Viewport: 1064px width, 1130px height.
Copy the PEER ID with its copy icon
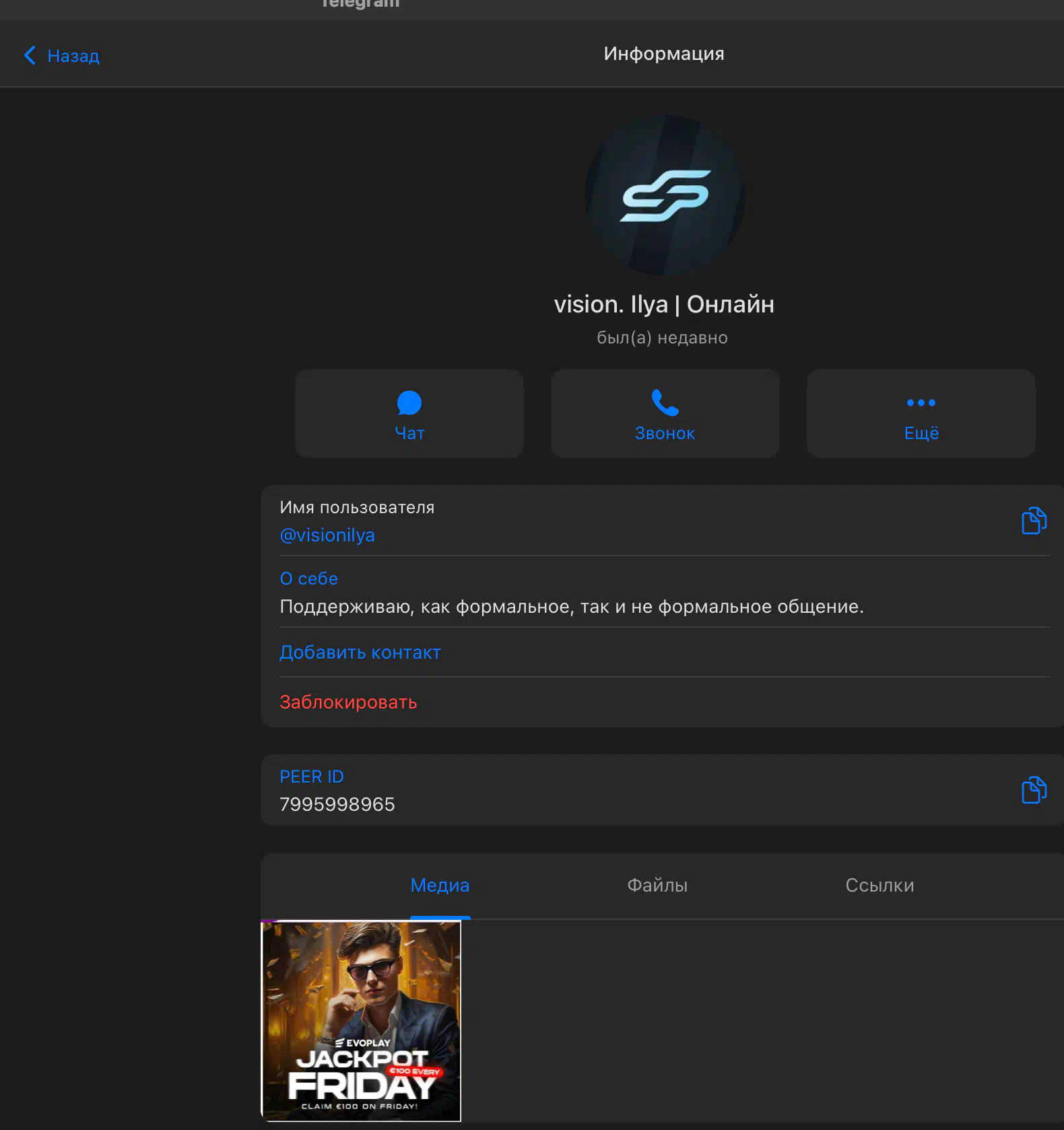click(1034, 790)
